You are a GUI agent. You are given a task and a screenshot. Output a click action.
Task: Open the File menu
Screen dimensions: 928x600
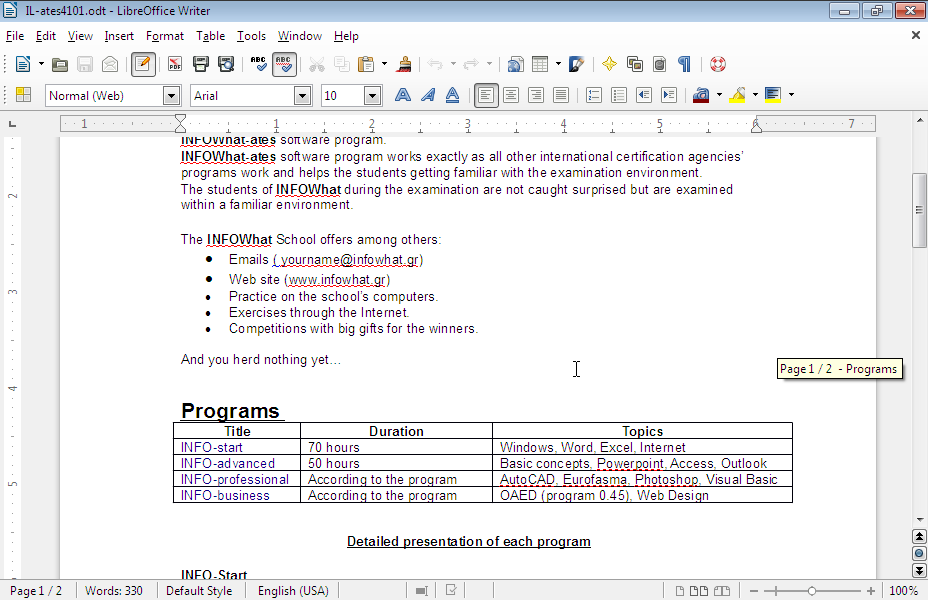click(15, 36)
